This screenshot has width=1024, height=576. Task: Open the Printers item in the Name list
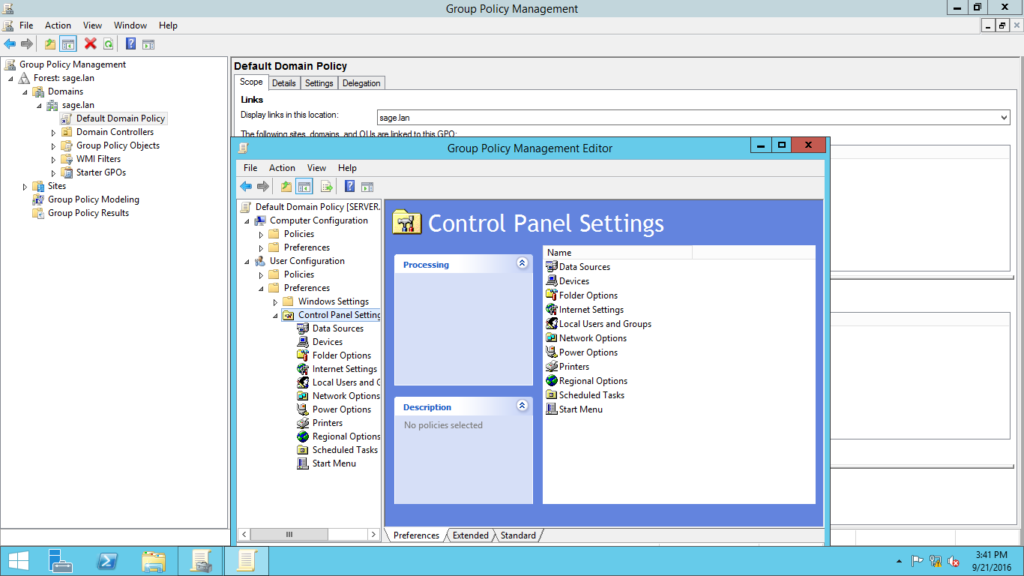pos(573,367)
